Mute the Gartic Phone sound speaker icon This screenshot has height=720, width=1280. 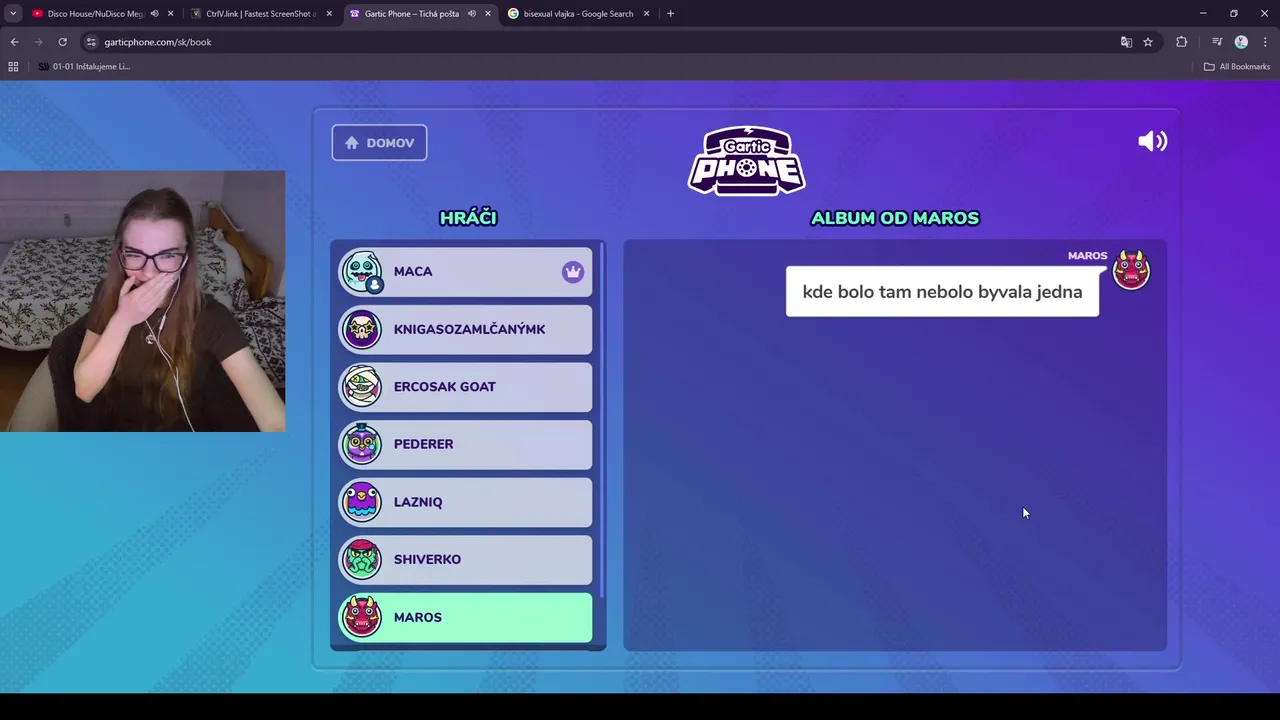1152,141
